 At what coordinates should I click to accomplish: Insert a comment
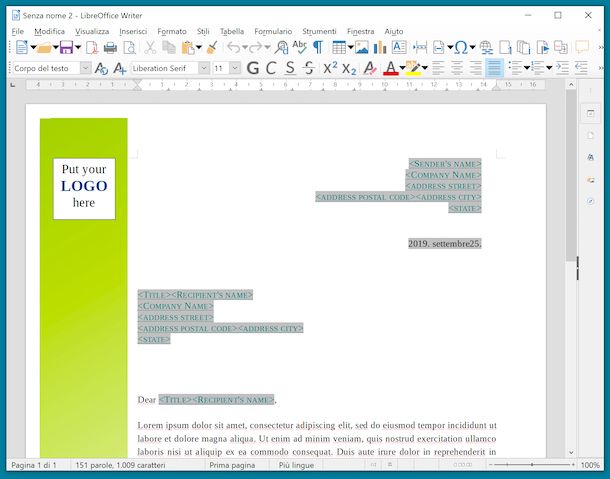coord(582,47)
